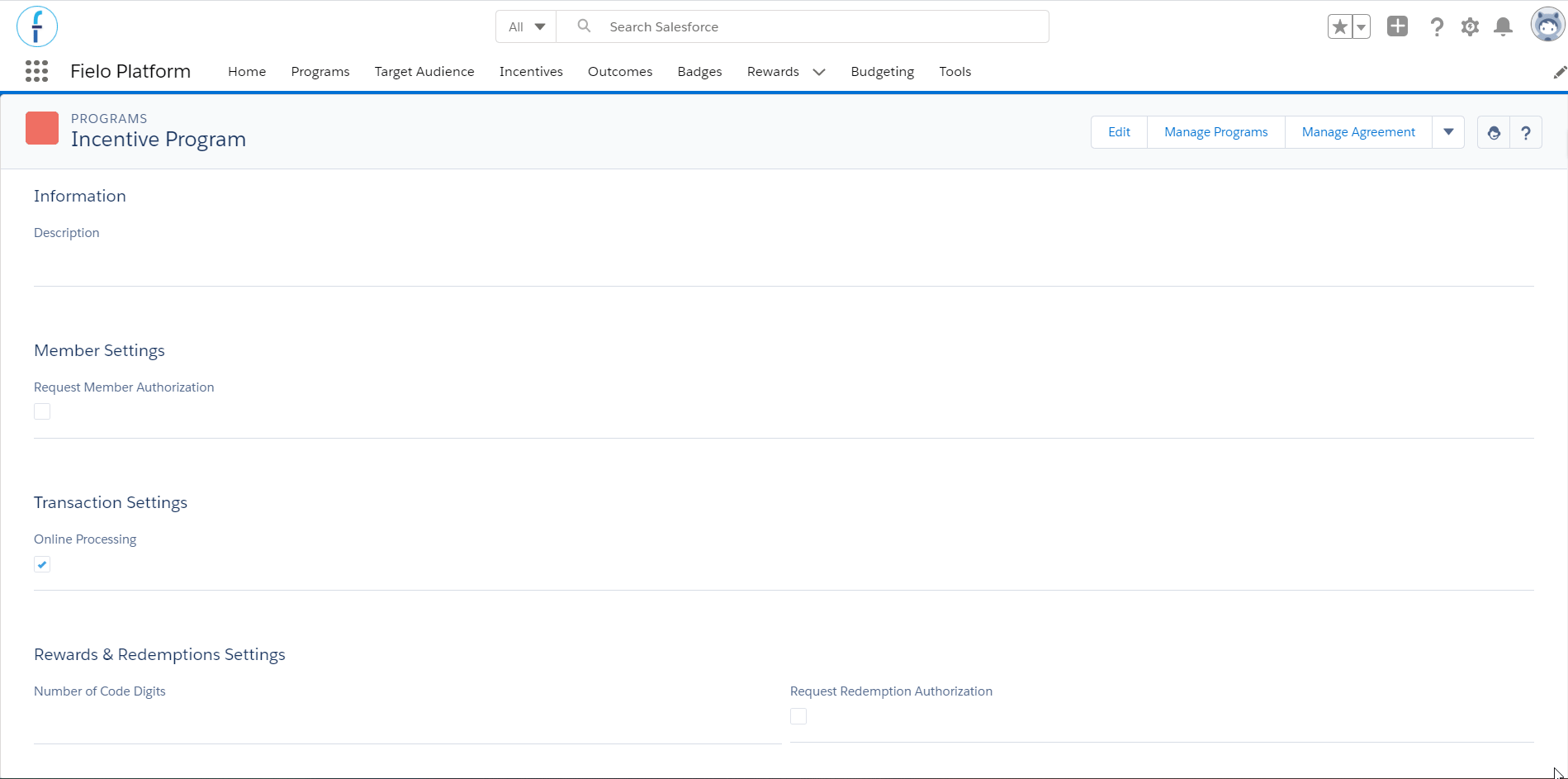Click the Information section heading
Image resolution: width=1568 pixels, height=779 pixels.
(80, 196)
